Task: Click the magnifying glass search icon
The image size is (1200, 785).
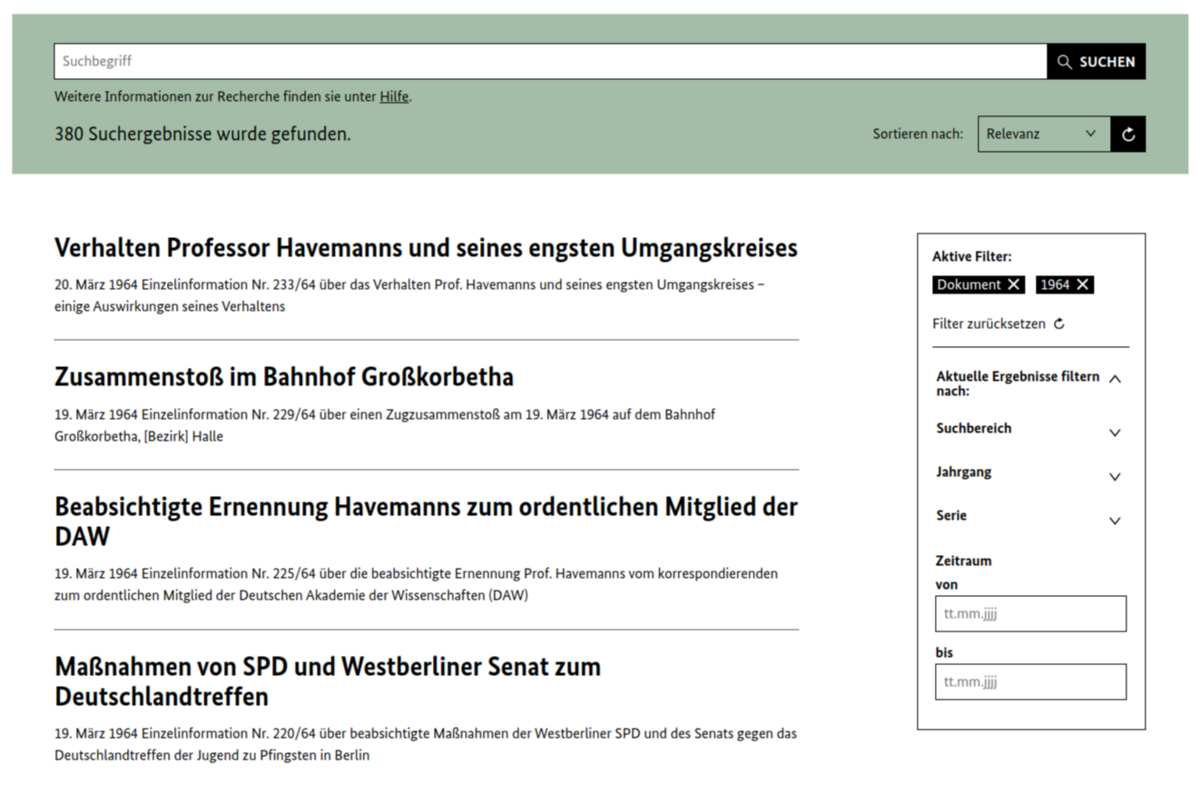Action: click(1064, 61)
